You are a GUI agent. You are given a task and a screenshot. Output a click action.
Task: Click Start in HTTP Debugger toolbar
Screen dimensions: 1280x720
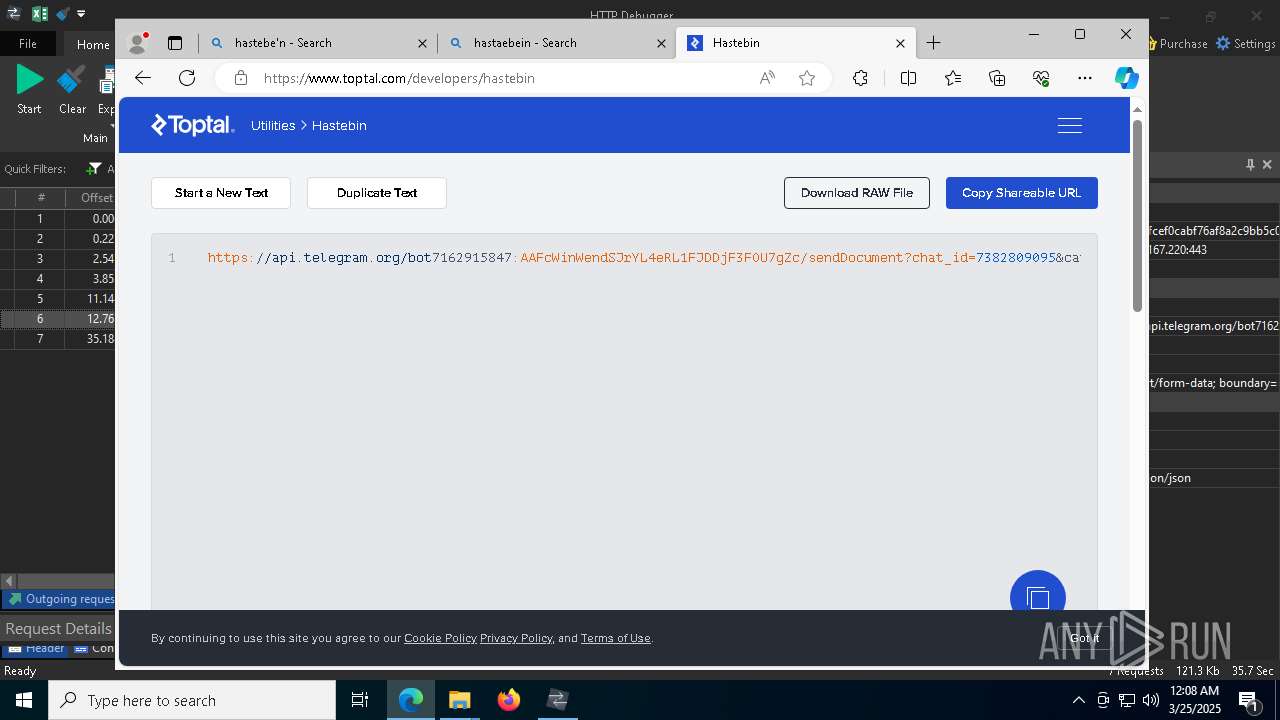point(29,89)
